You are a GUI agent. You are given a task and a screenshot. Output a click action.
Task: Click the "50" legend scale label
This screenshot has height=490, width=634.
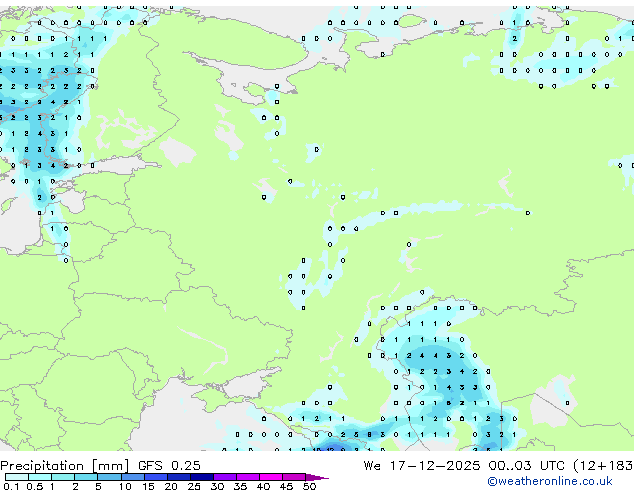(309, 486)
